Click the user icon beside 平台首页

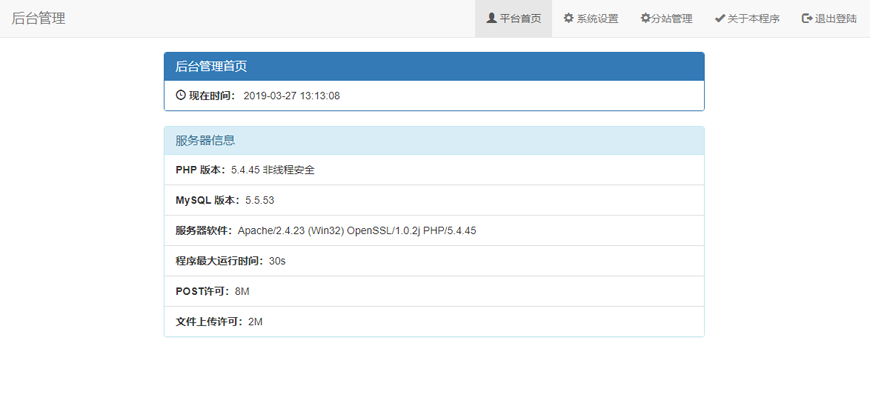491,18
